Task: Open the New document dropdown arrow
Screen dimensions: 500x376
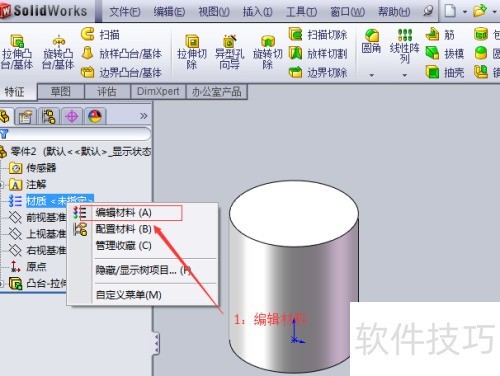Action: [x=465, y=12]
